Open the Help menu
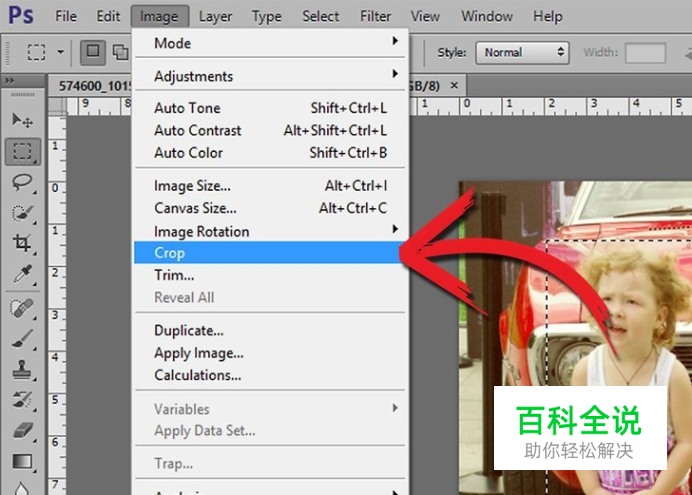Image resolution: width=692 pixels, height=495 pixels. click(x=548, y=16)
